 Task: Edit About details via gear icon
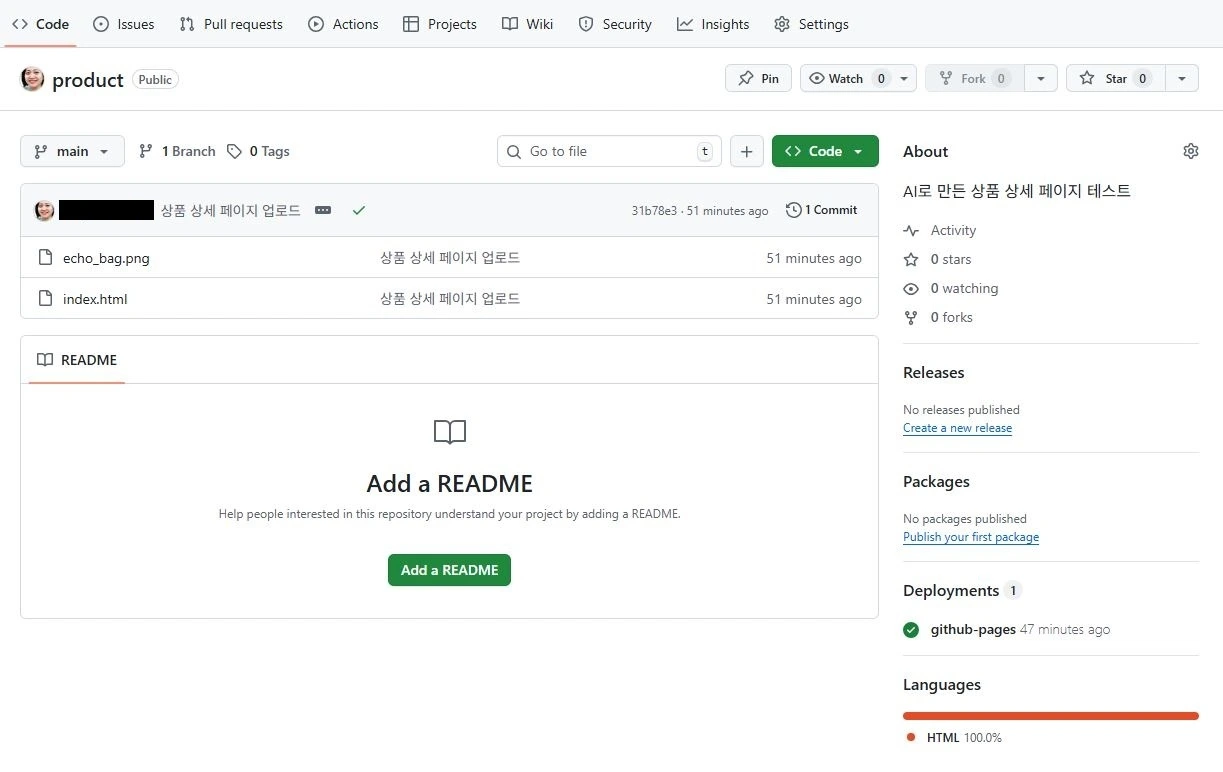(x=1190, y=151)
